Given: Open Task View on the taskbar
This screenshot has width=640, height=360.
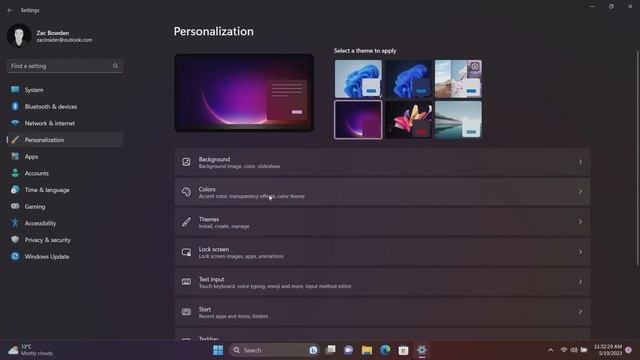Looking at the screenshot, I should pyautogui.click(x=330, y=350).
